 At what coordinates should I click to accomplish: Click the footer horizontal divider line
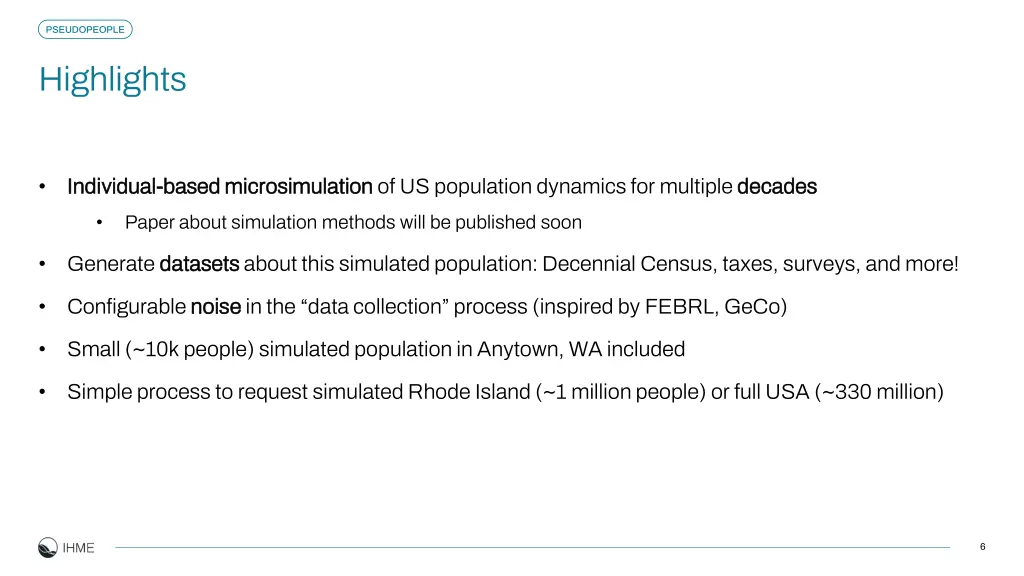(532, 547)
